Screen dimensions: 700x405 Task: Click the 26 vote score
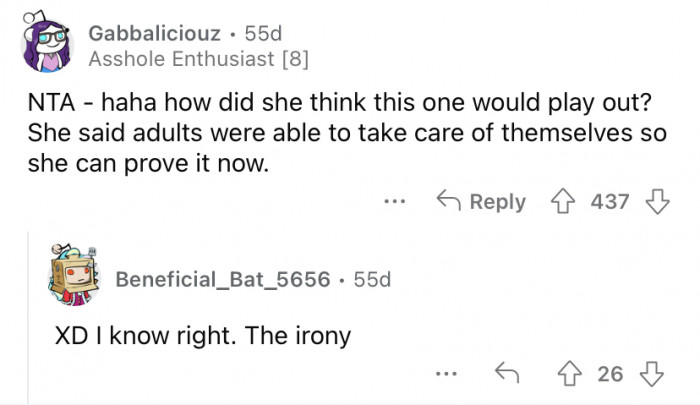pyautogui.click(x=610, y=374)
